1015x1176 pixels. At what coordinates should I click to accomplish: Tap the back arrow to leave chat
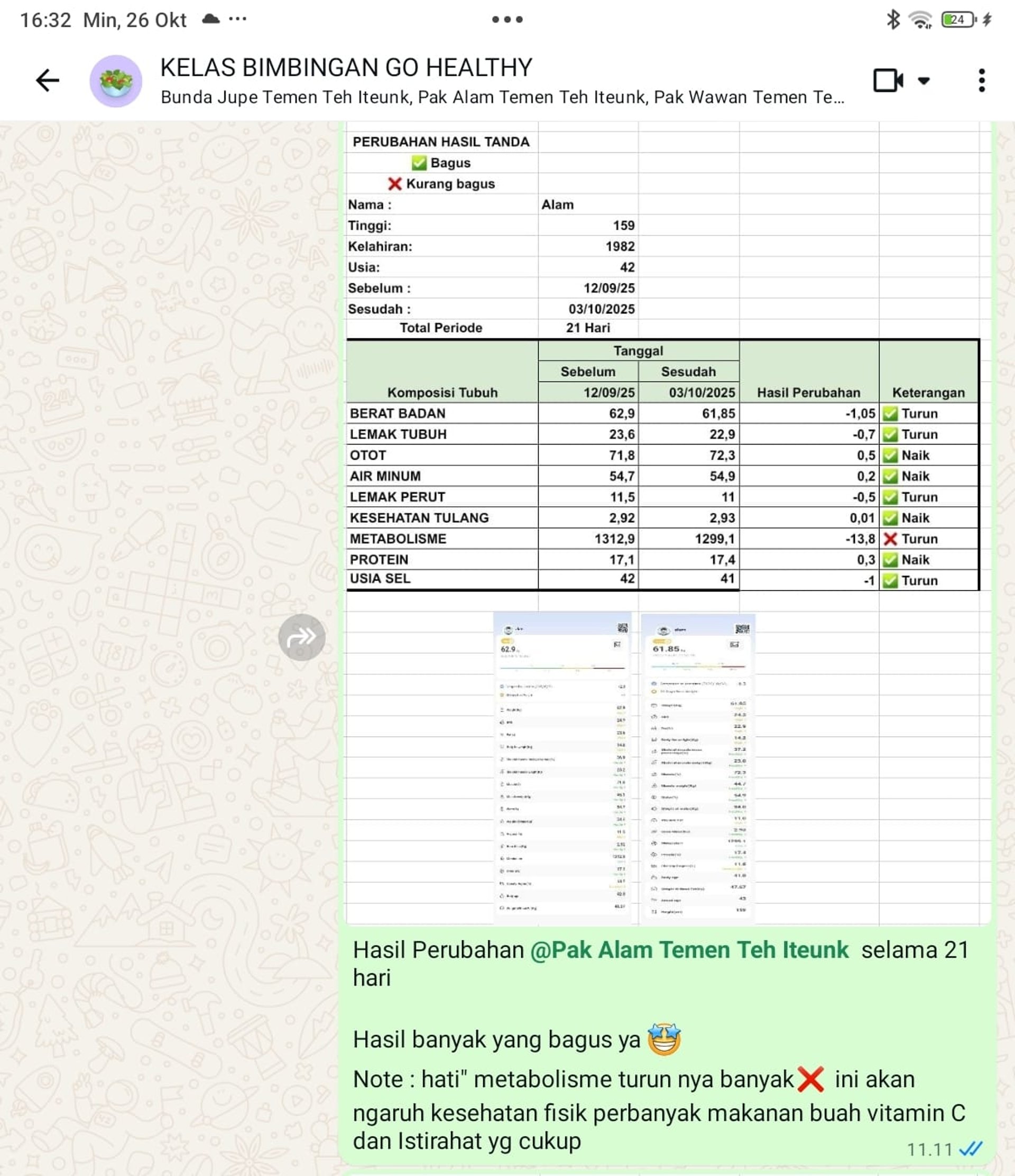click(47, 80)
